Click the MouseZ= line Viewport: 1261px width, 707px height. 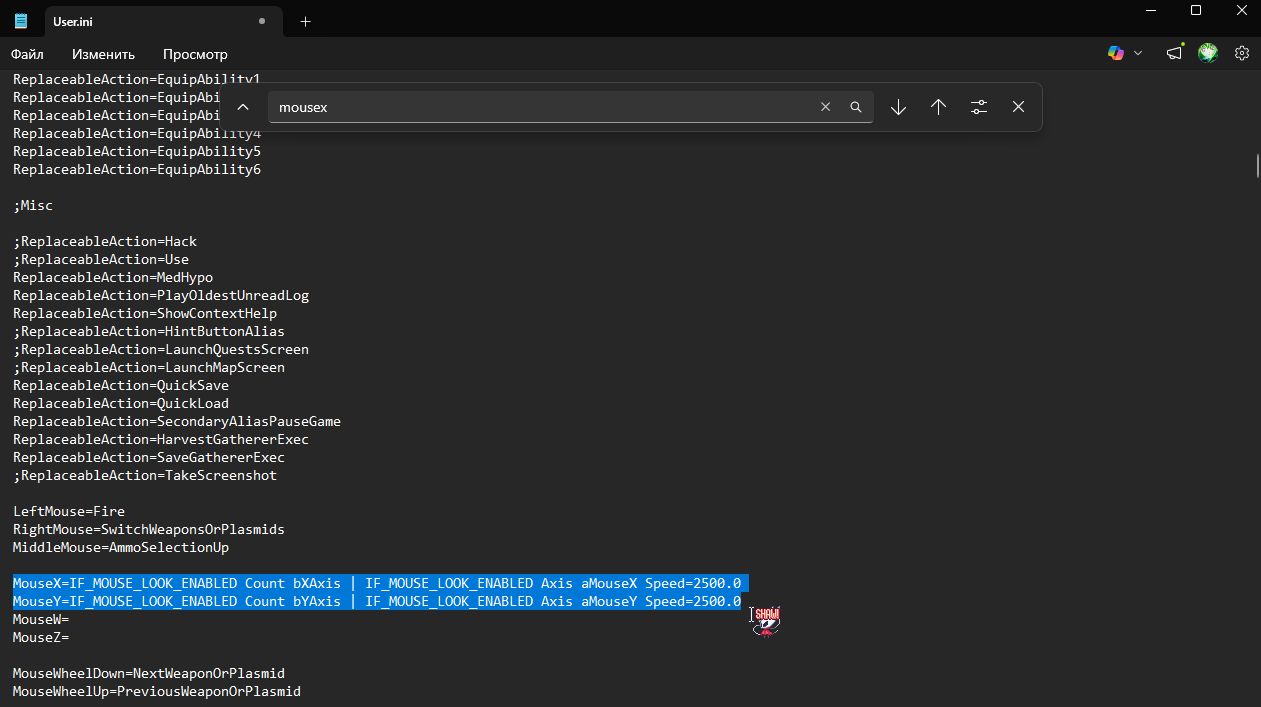click(41, 637)
